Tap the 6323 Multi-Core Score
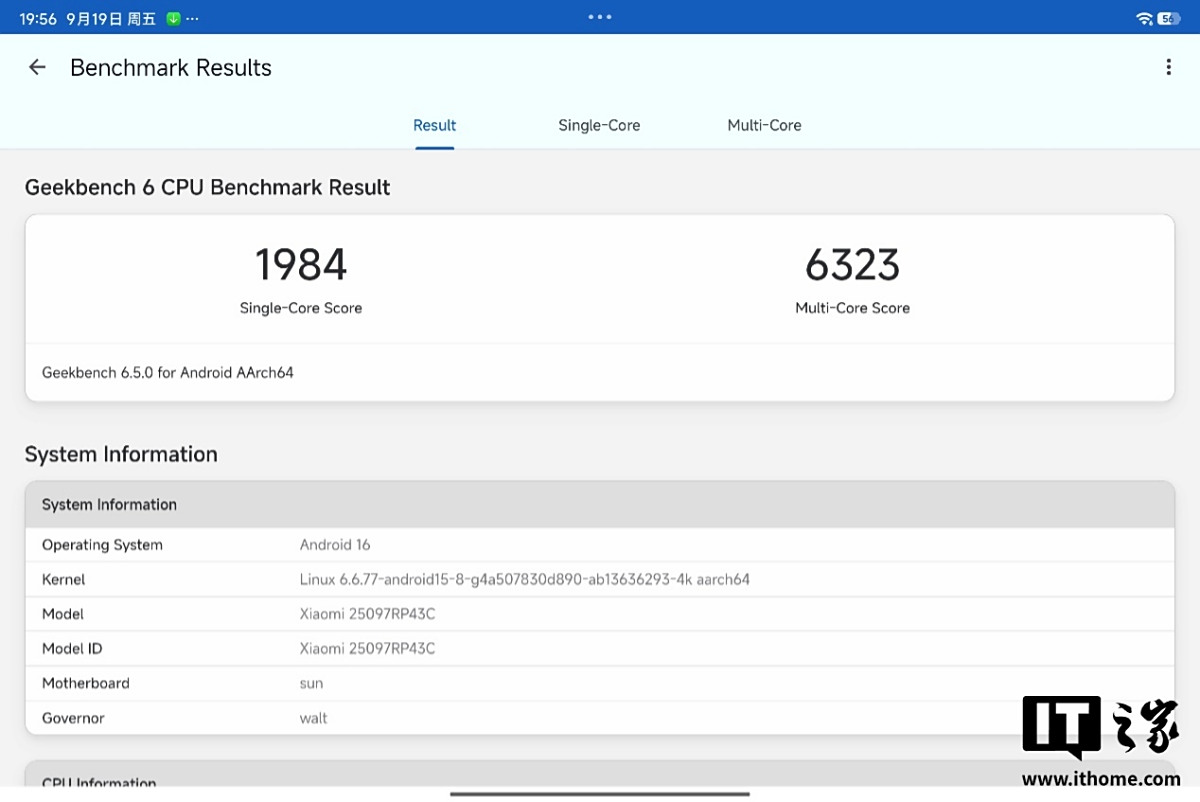 click(x=852, y=266)
